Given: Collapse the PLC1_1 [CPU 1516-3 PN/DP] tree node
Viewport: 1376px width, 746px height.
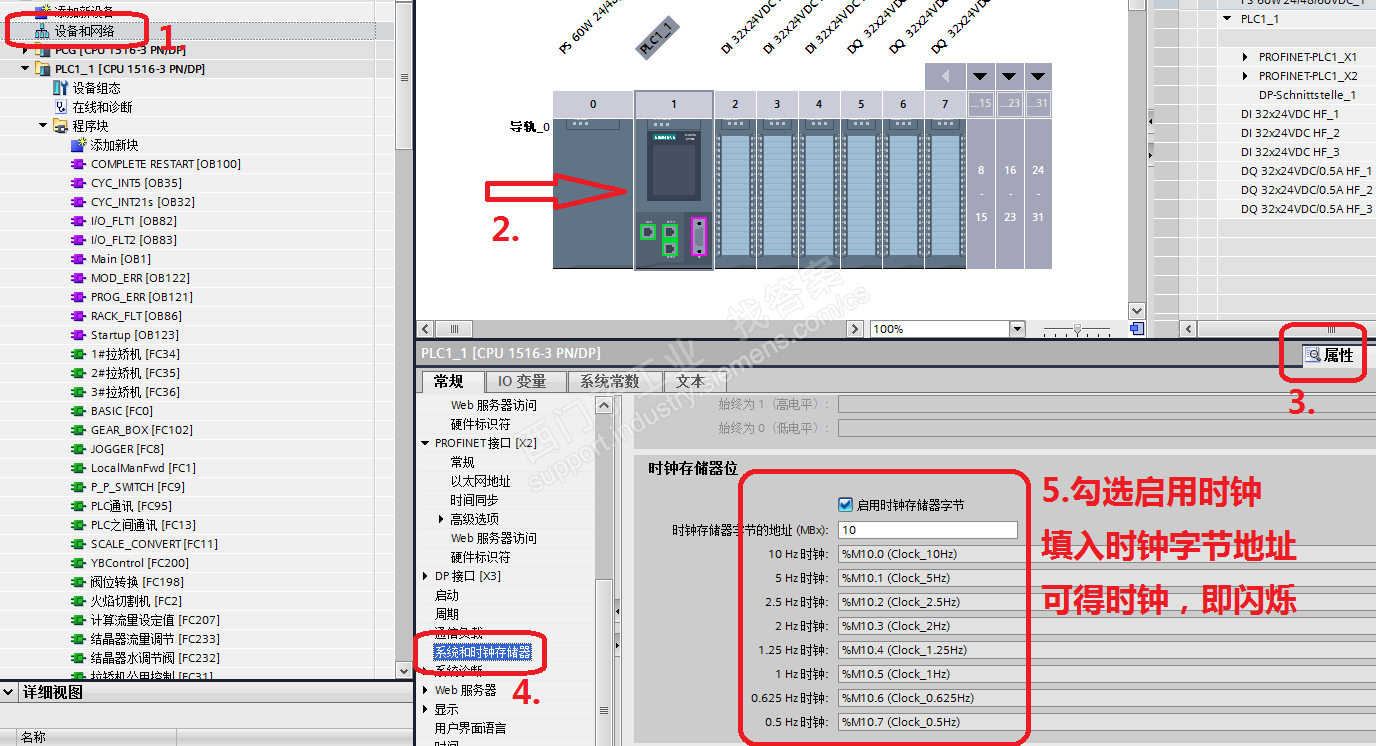Looking at the screenshot, I should click(25, 69).
